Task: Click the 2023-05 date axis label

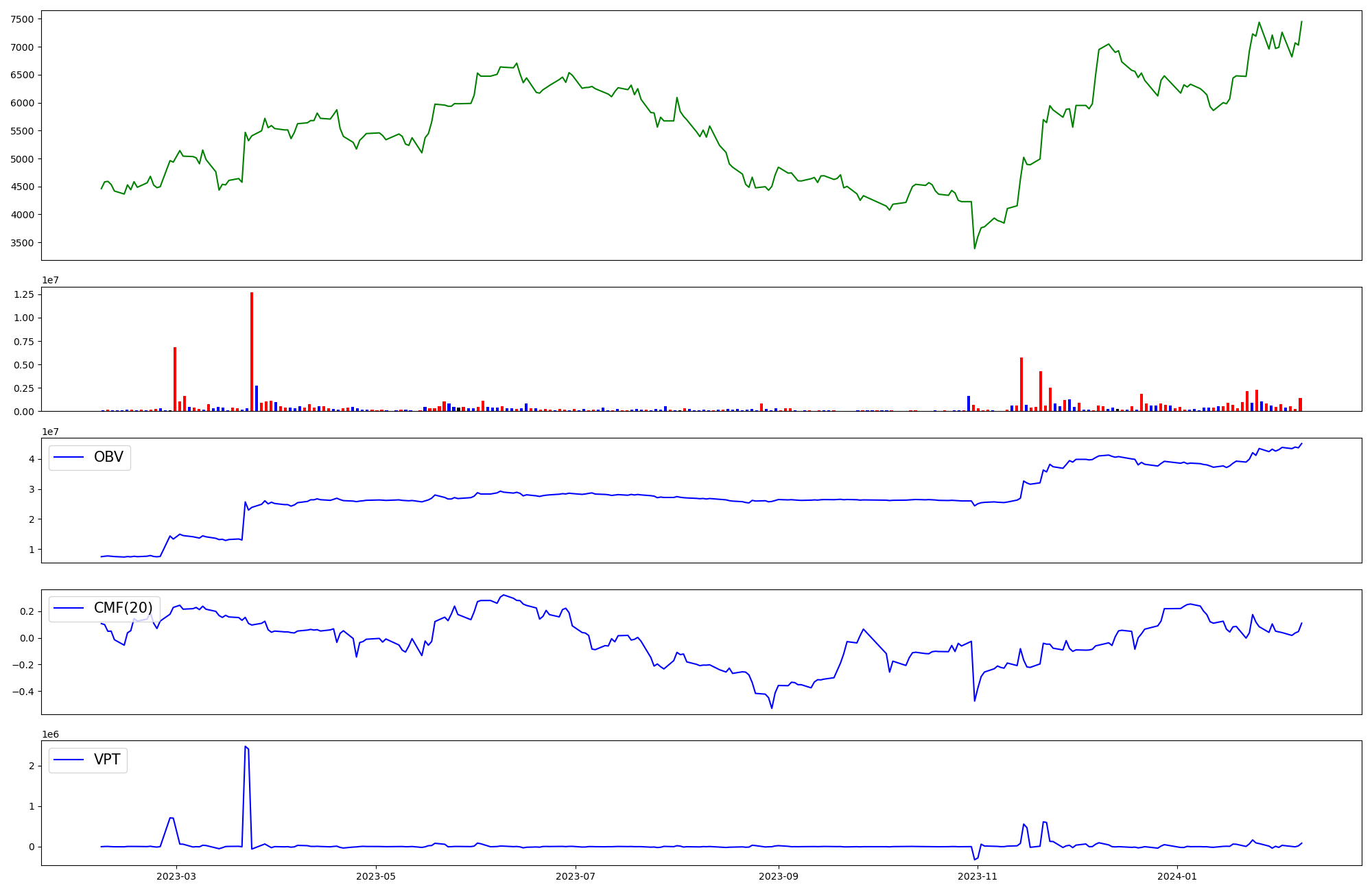Action: (x=376, y=876)
